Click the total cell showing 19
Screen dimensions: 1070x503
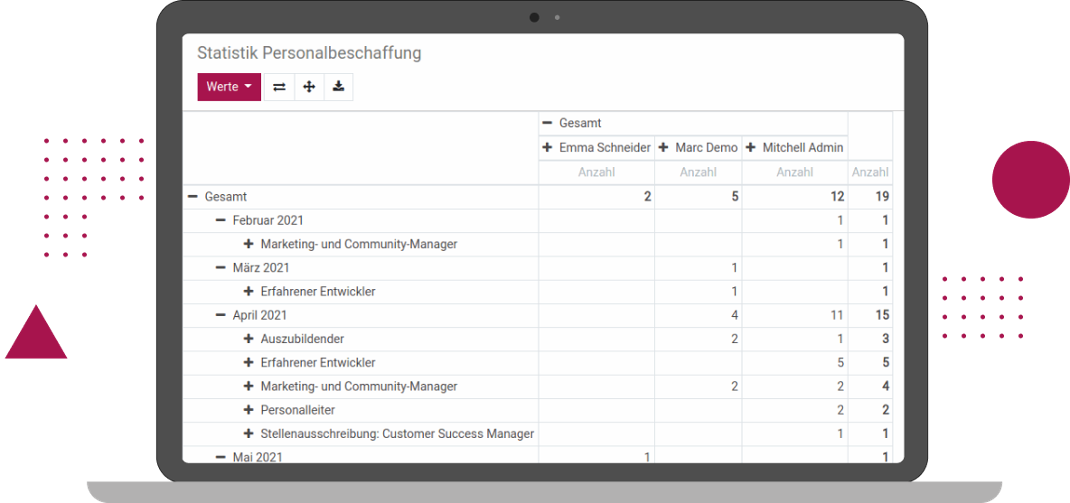pyautogui.click(x=870, y=197)
